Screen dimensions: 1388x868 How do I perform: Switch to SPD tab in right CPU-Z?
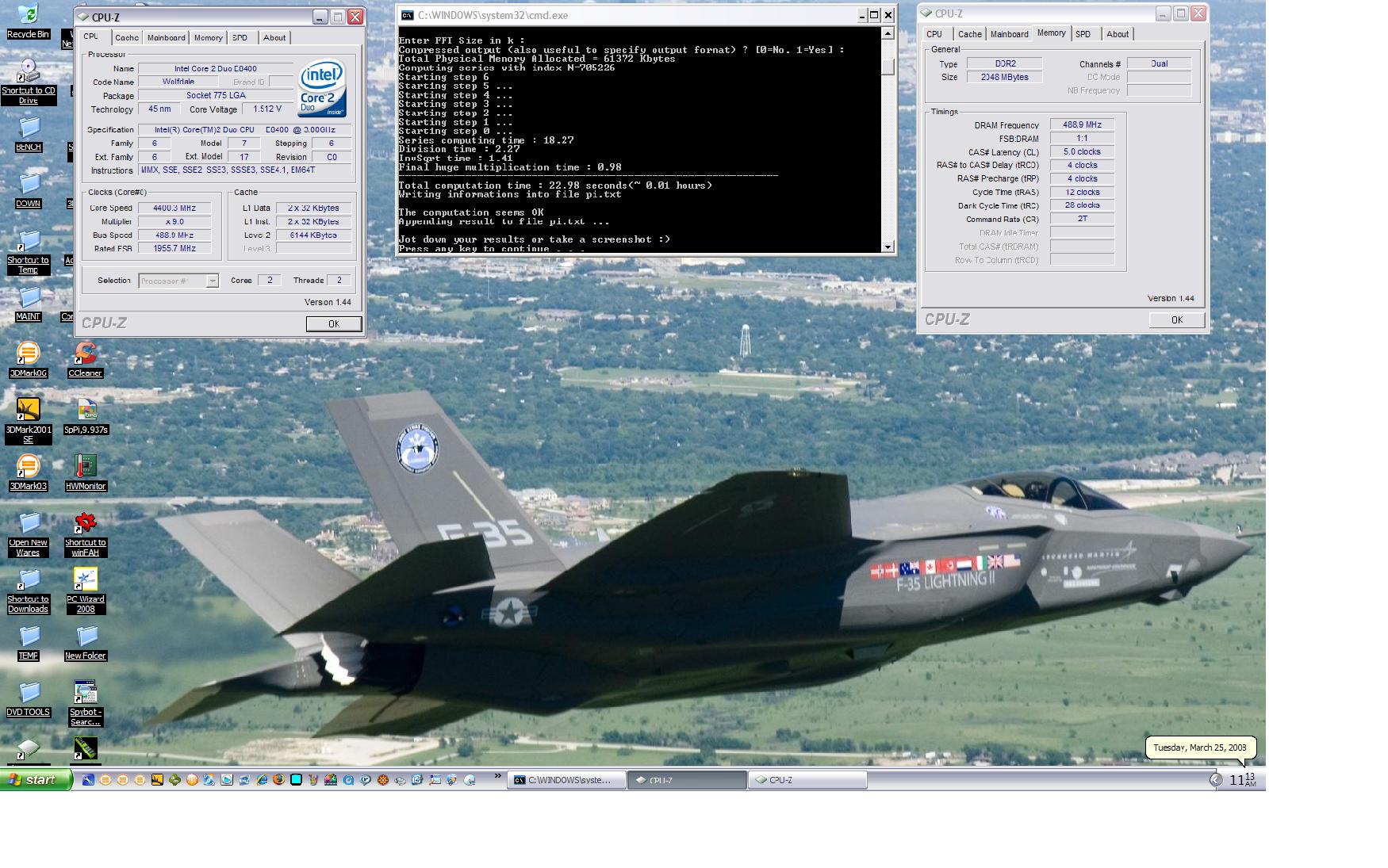(x=1083, y=34)
